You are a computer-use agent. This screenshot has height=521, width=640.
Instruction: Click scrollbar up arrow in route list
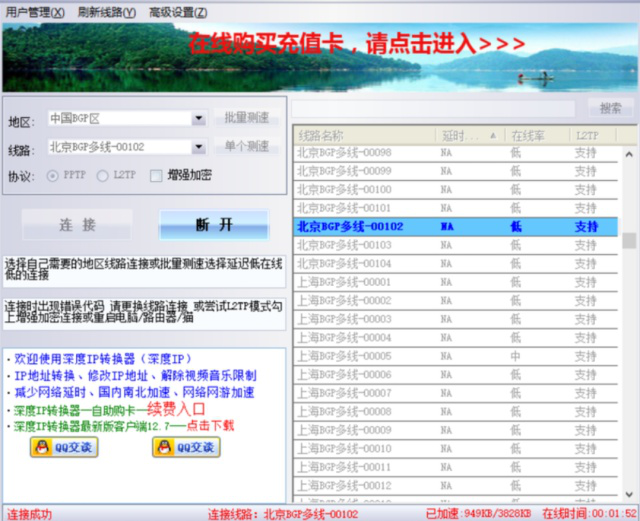[x=629, y=154]
